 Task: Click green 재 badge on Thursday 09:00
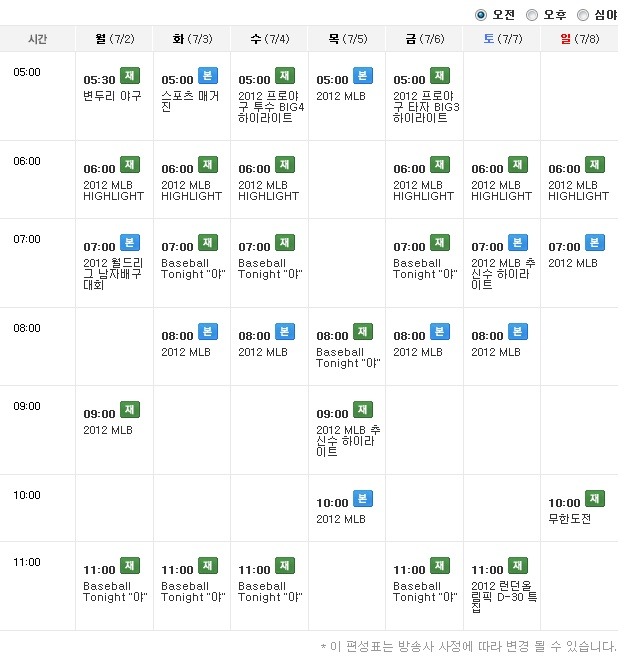362,410
